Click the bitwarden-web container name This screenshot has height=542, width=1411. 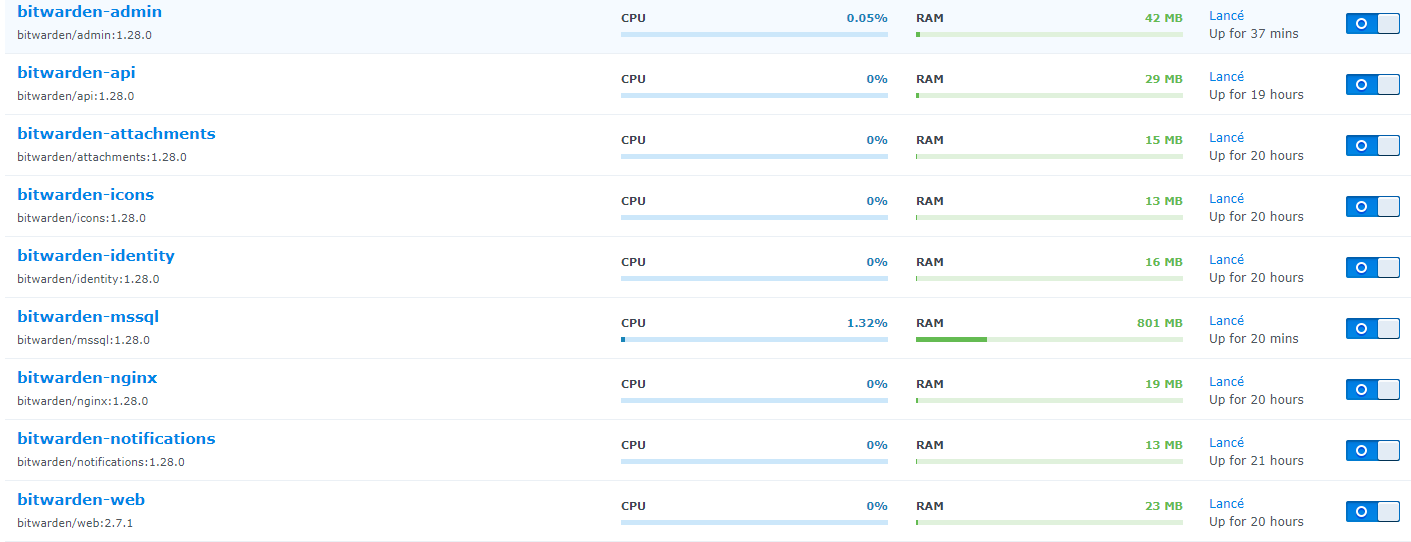tap(81, 500)
